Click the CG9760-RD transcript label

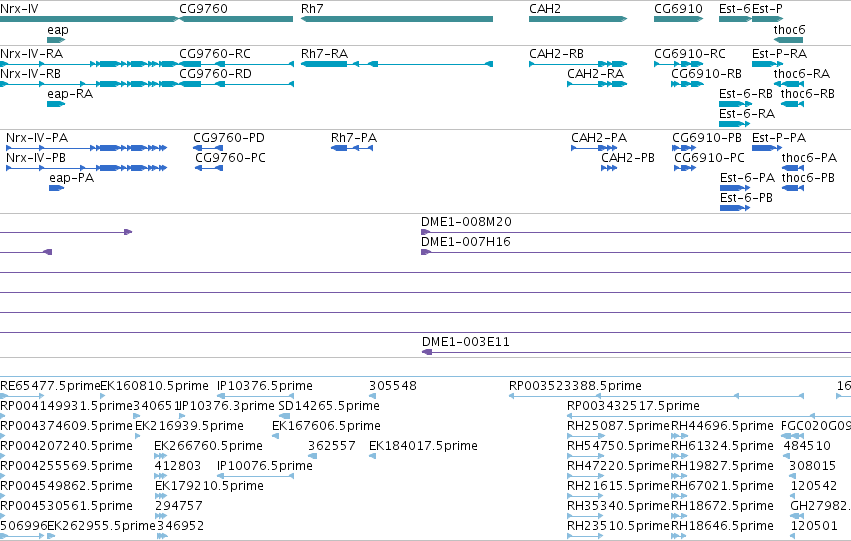tap(215, 74)
